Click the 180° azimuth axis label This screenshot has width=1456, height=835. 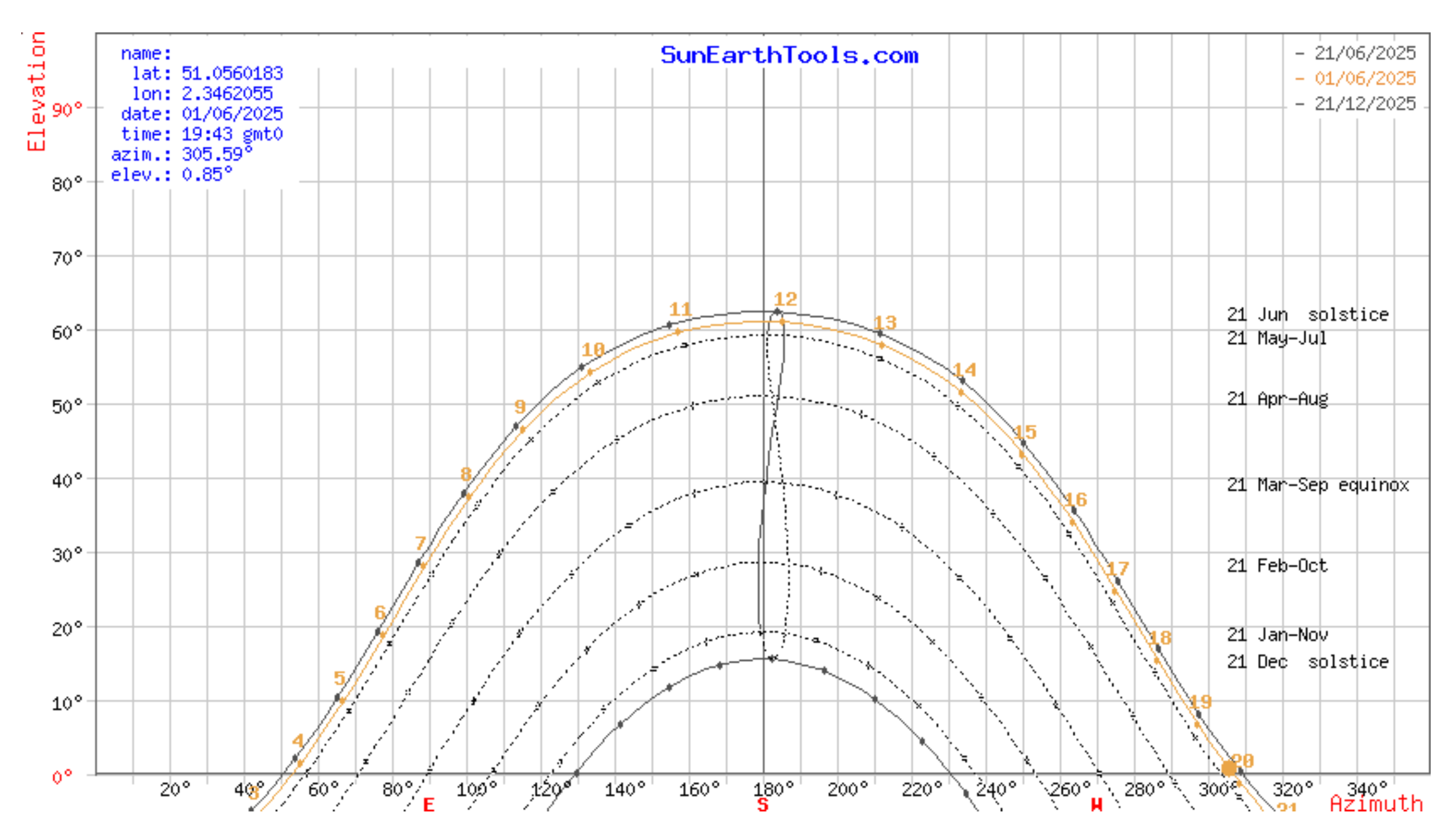click(x=773, y=789)
